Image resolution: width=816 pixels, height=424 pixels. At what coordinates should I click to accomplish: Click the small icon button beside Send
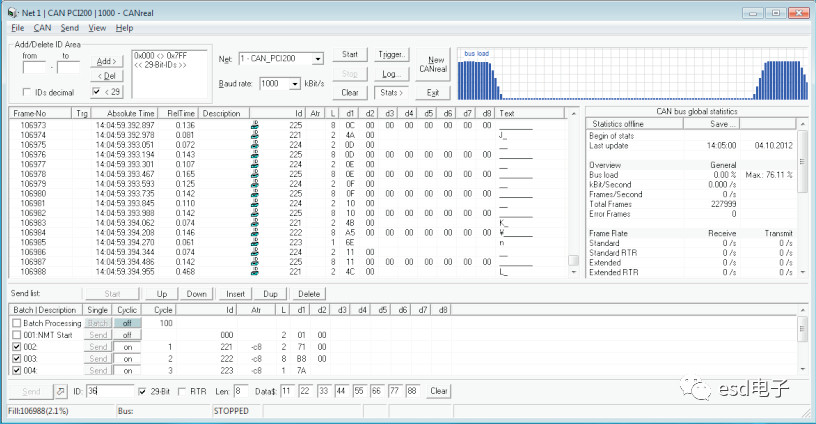[59, 391]
